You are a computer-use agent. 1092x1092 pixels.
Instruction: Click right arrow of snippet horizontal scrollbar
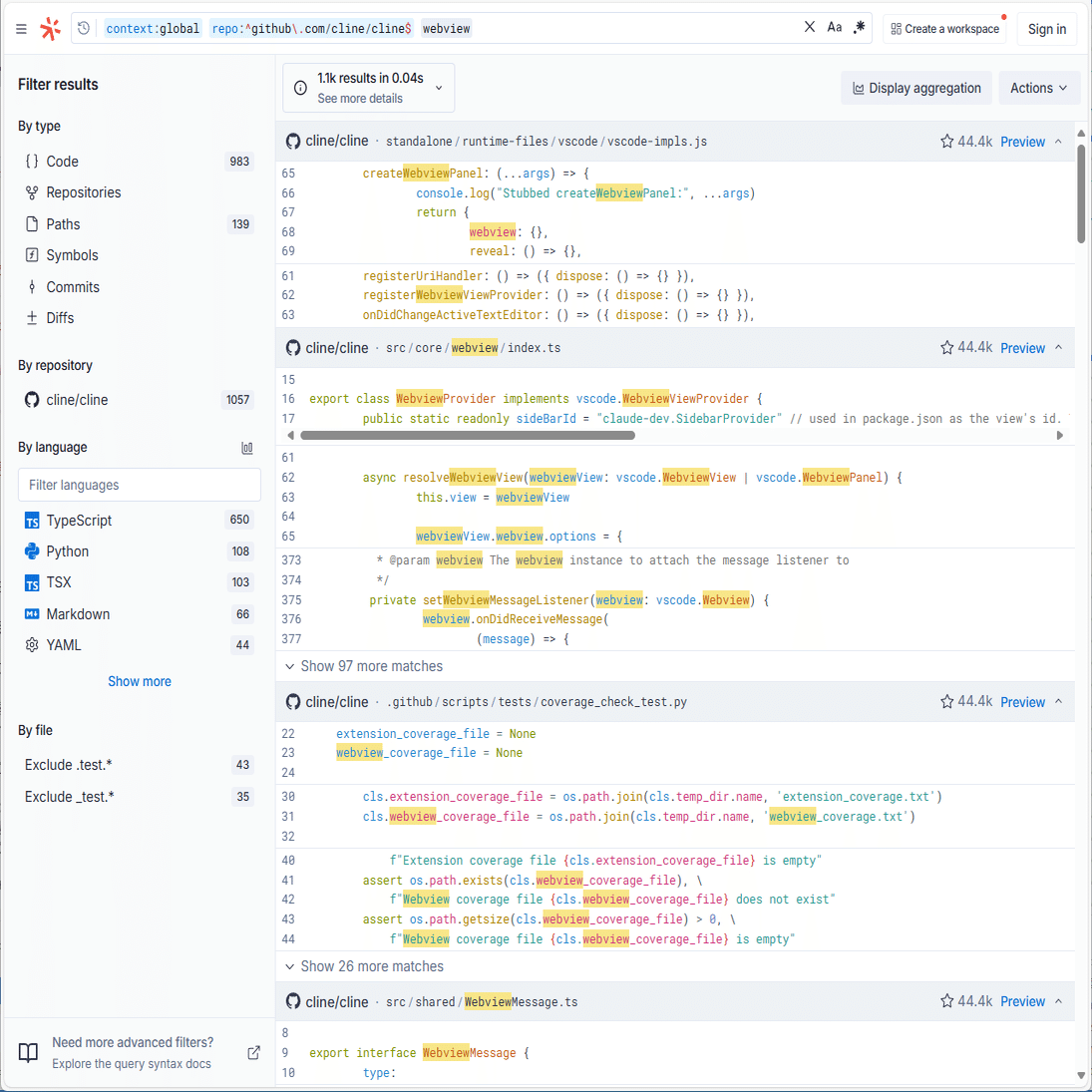(1060, 435)
